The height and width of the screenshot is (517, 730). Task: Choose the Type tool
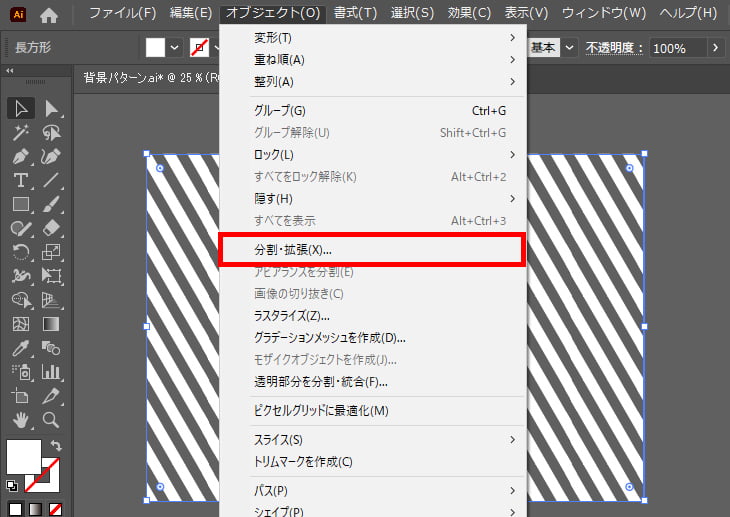21,180
